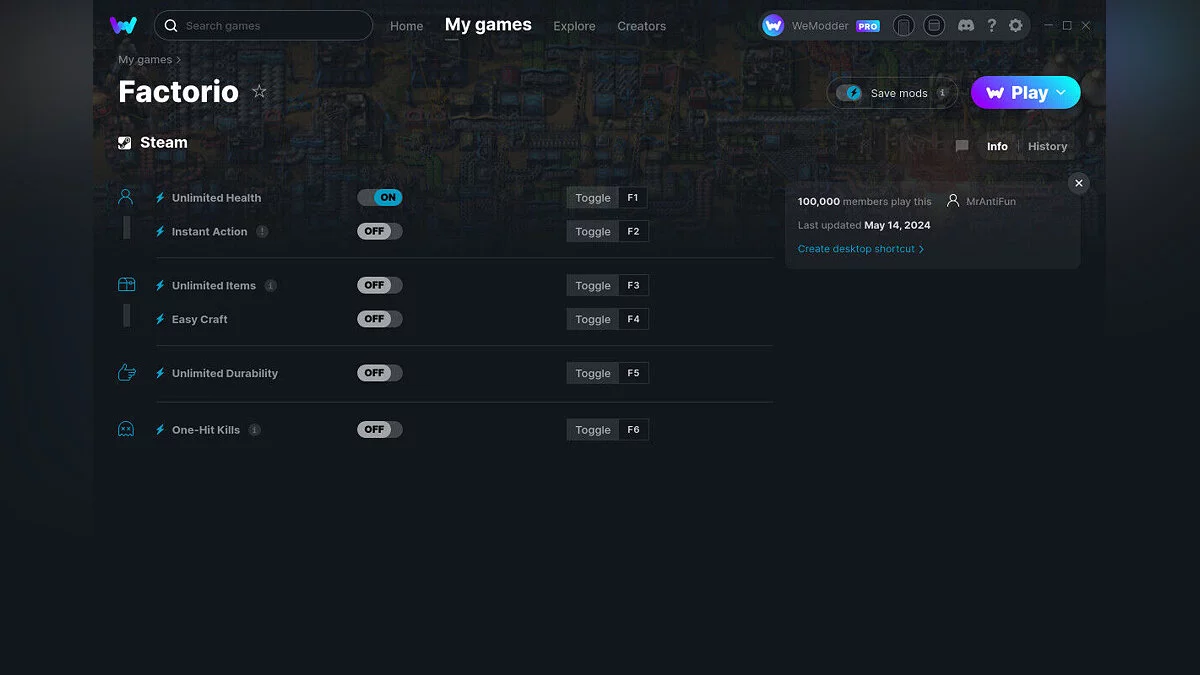Click Create desktop shortcut link
This screenshot has height=675, width=1200.
pyautogui.click(x=861, y=249)
